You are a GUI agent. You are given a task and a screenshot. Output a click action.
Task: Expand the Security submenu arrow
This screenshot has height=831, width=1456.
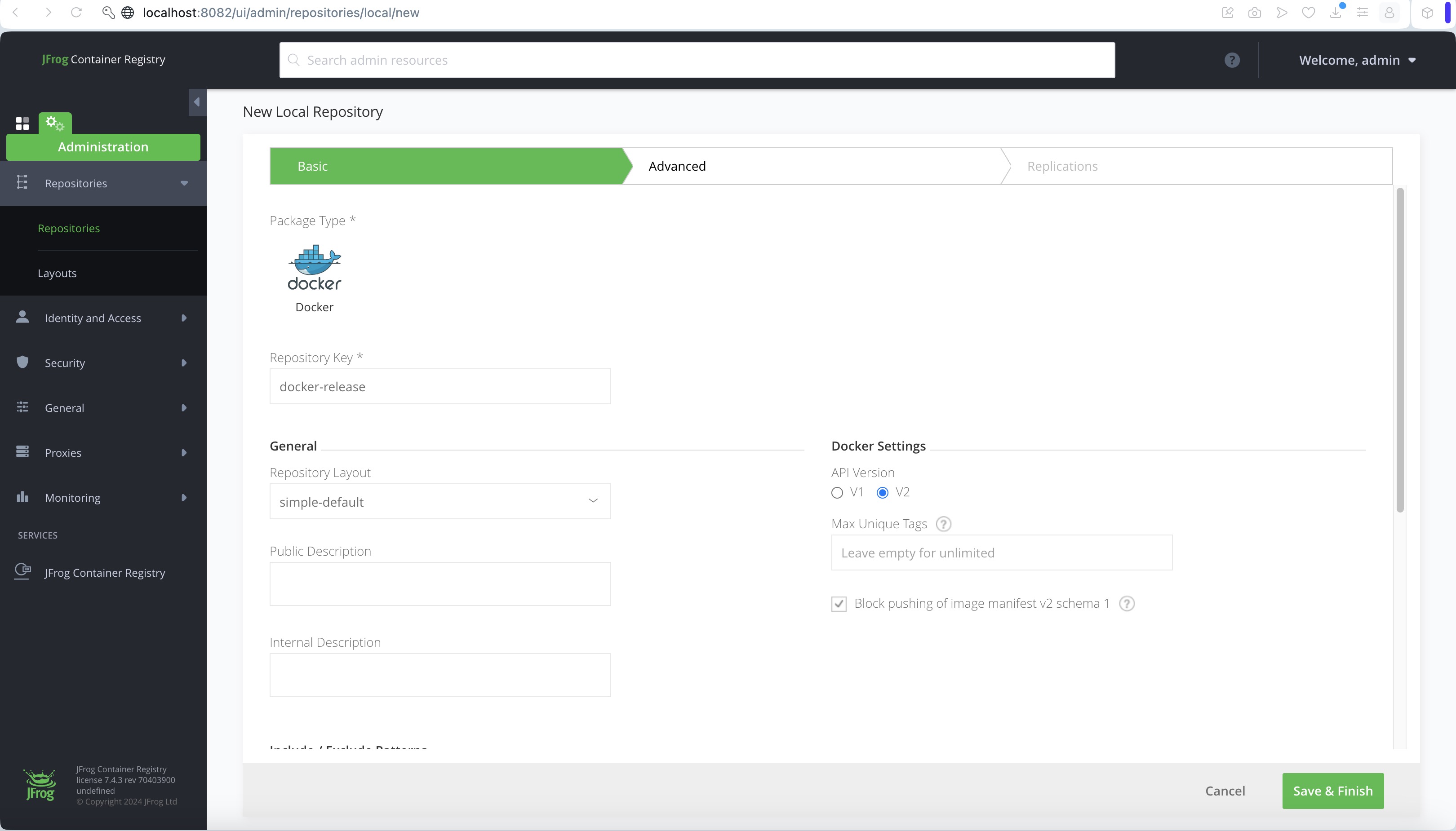tap(184, 363)
